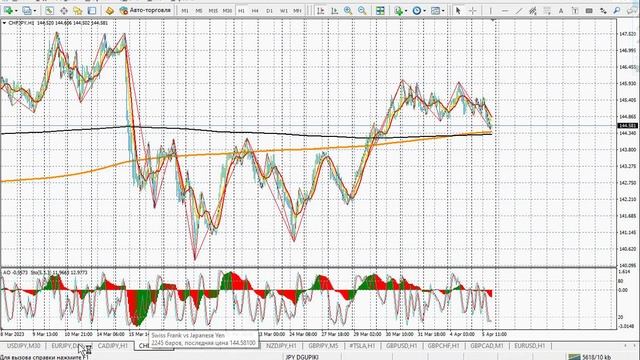Image resolution: width=640 pixels, height=360 pixels.
Task: Select the Text Label tool
Action: [x=575, y=11]
